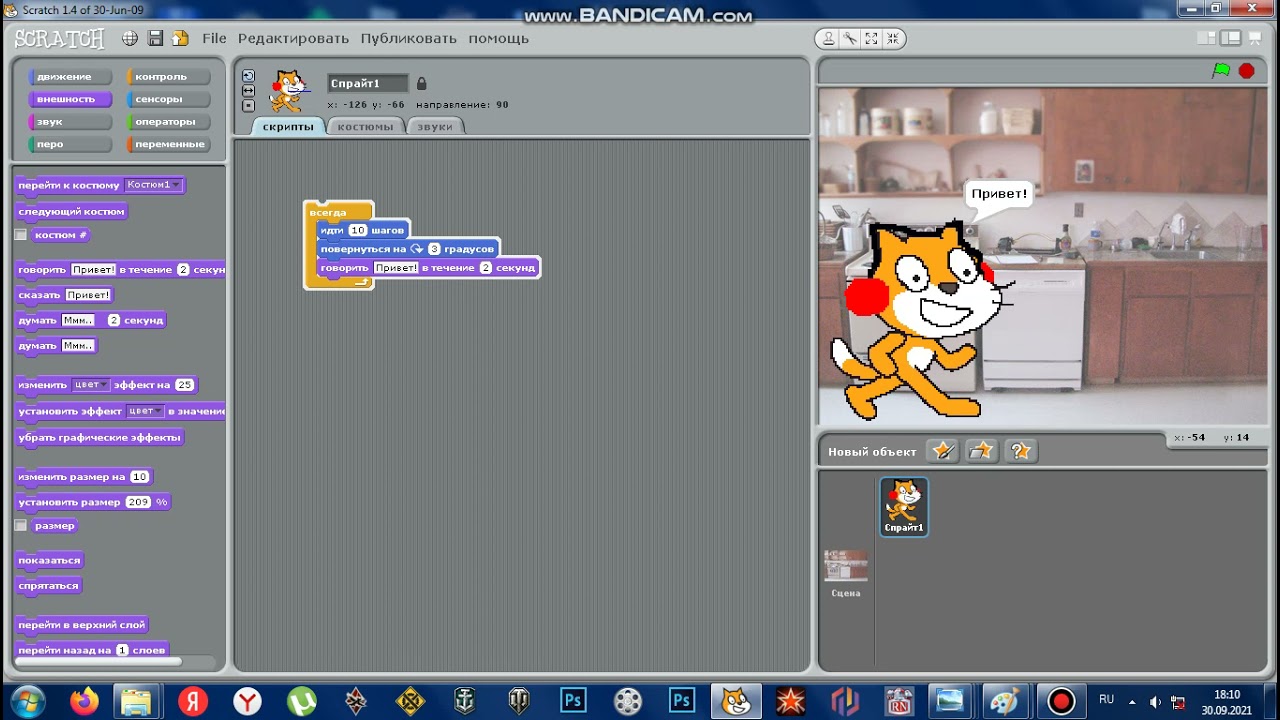Viewport: 1280px width, 720px height.
Task: Select the переменные block category
Action: (168, 144)
